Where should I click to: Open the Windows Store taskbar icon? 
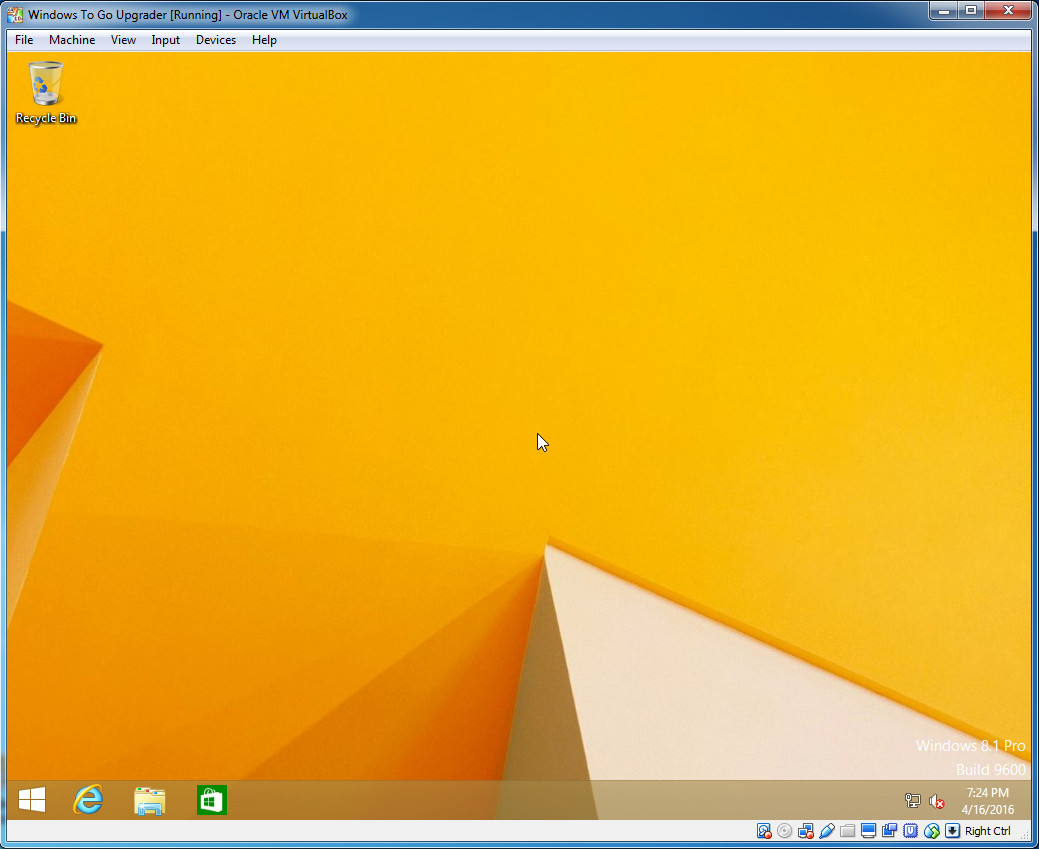[x=212, y=800]
